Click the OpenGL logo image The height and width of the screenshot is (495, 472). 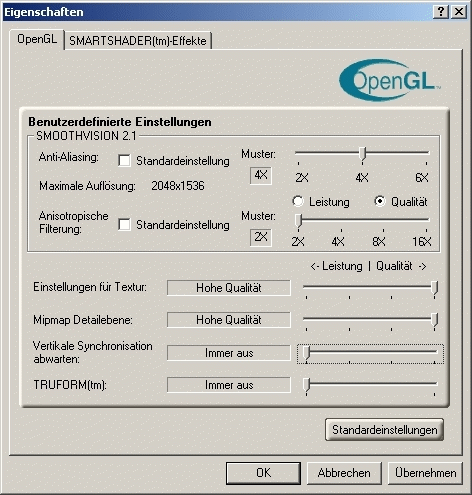[x=390, y=80]
